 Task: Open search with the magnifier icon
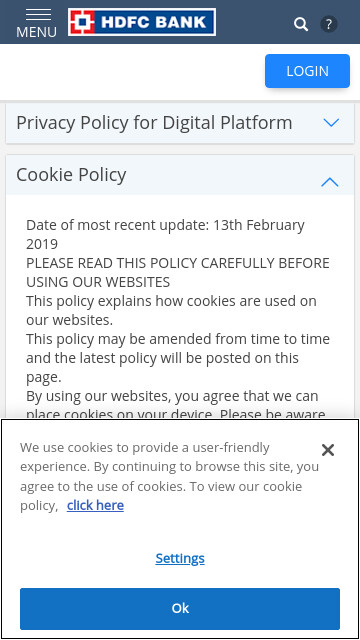(301, 24)
